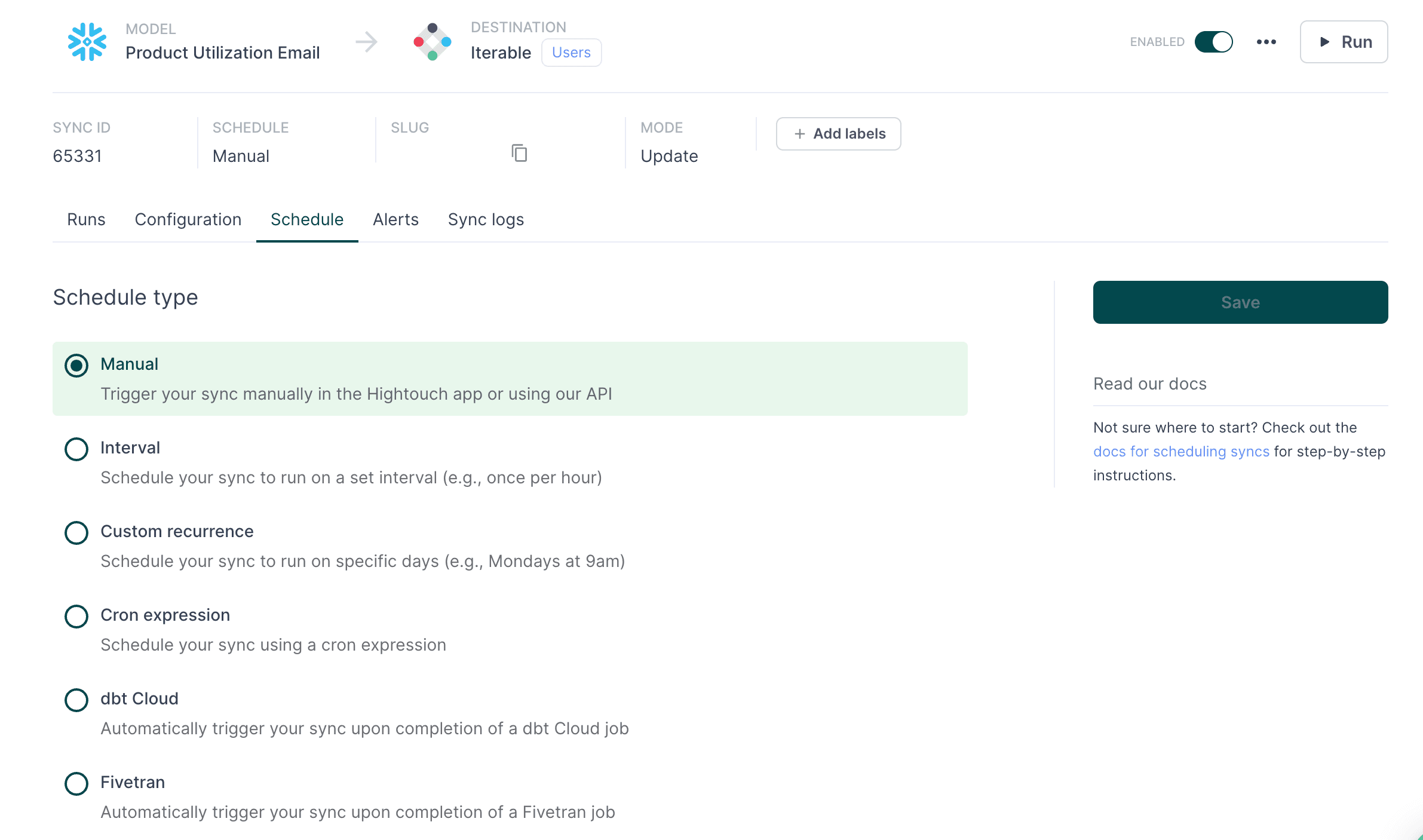Click the Snowflake model icon
Screen dimensions: 1423x840
tap(87, 42)
